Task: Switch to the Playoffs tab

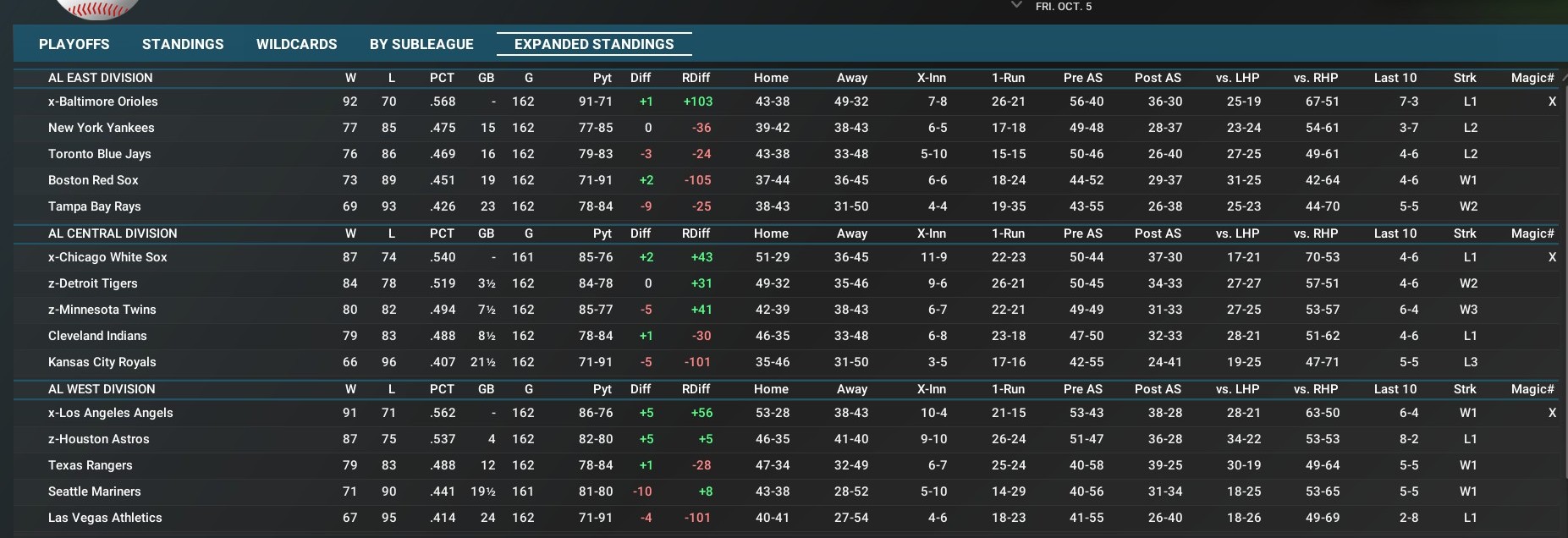Action: coord(74,44)
